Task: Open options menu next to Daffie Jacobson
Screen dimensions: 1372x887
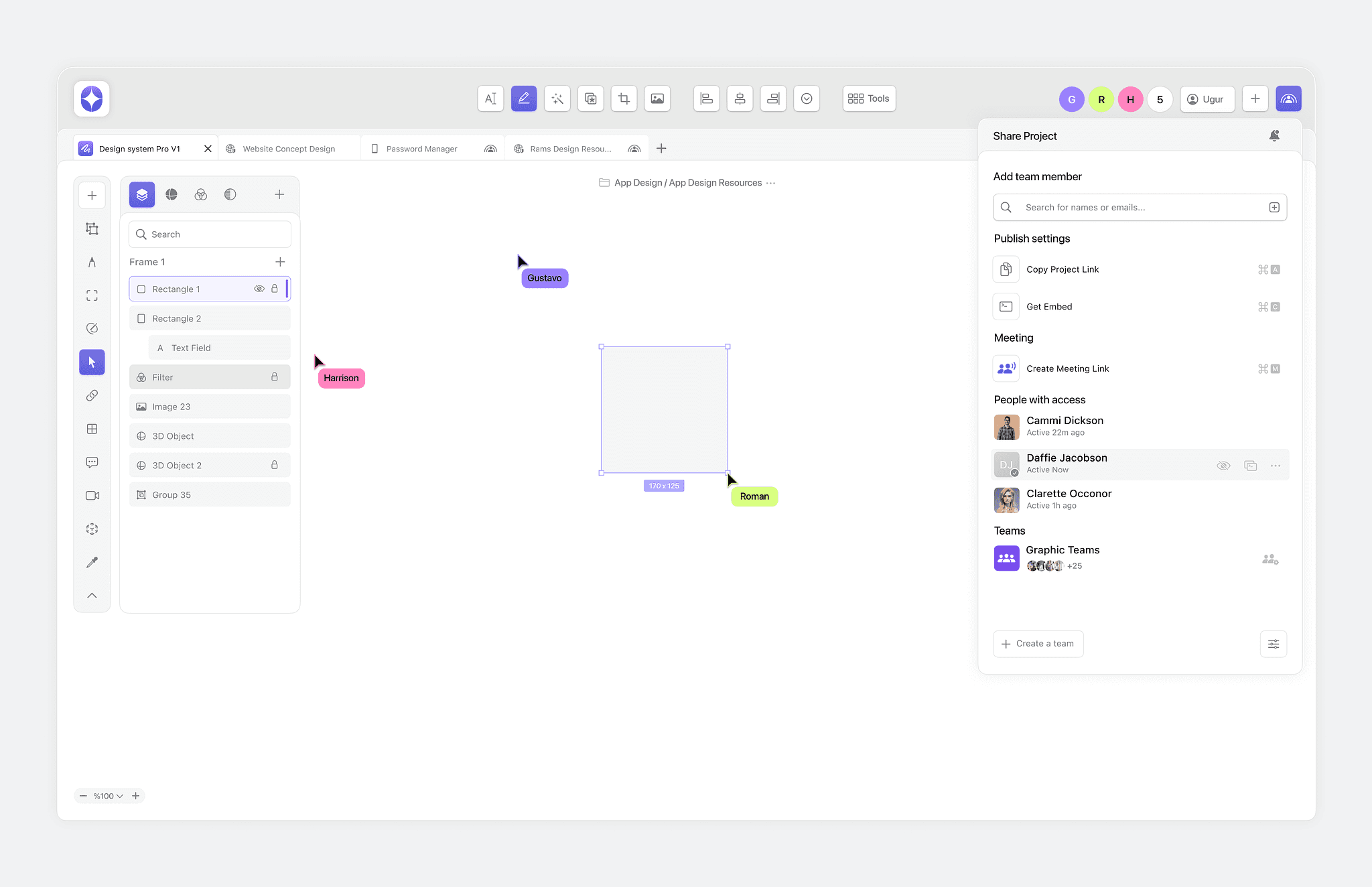Action: point(1274,464)
